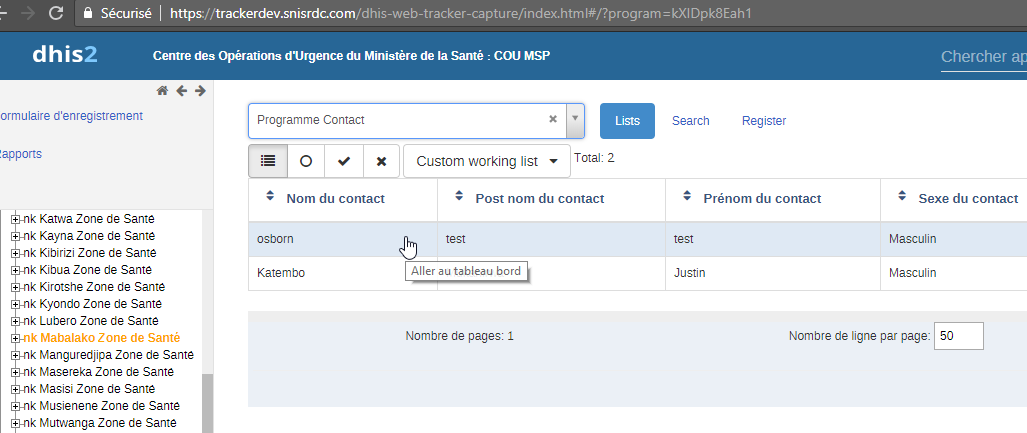Toggle the cancelled enrollments cross filter

(x=381, y=160)
